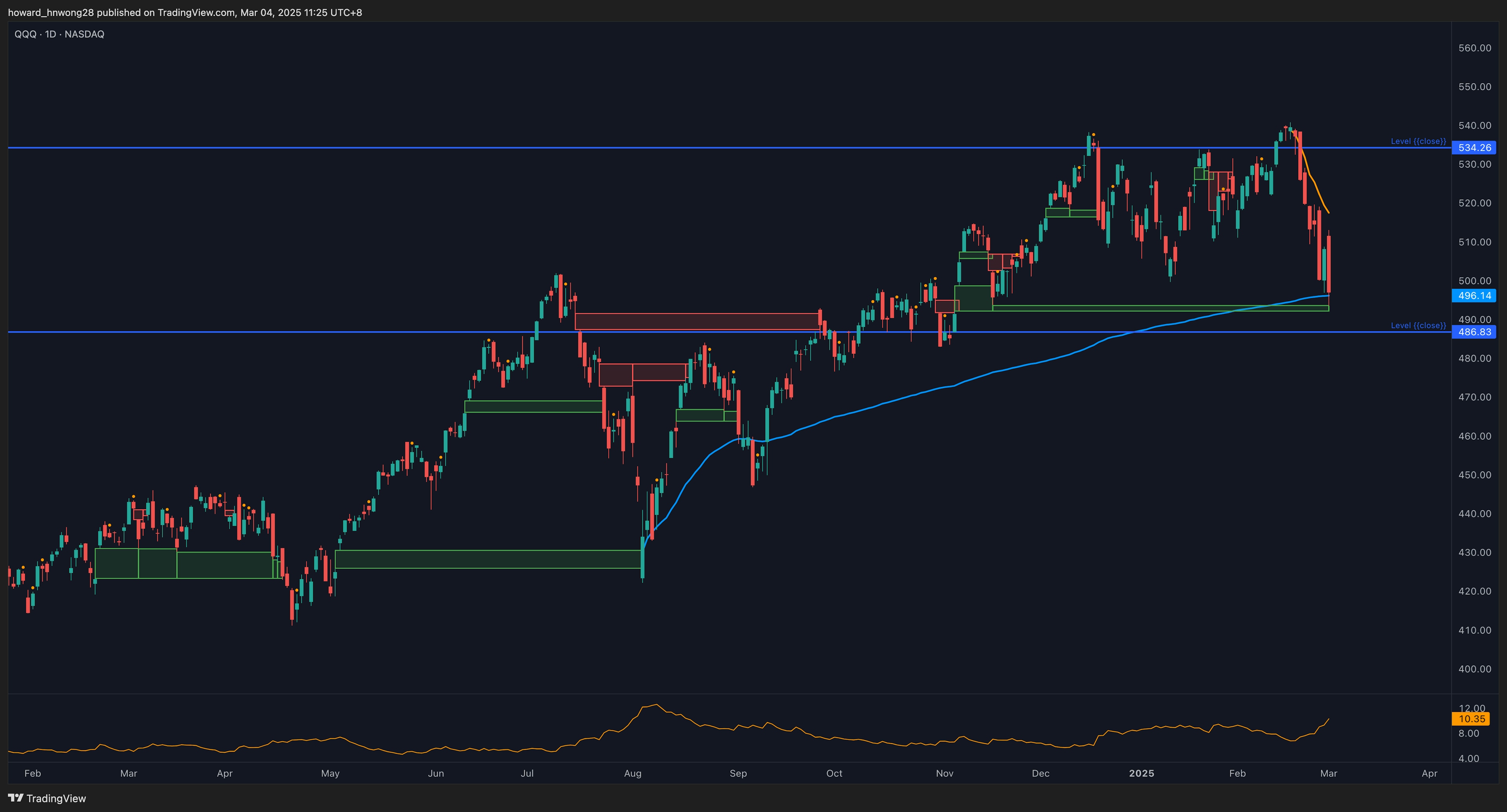The width and height of the screenshot is (1507, 812).
Task: Click the QQQ · 1D · NASDAQ symbol label
Action: click(x=59, y=34)
